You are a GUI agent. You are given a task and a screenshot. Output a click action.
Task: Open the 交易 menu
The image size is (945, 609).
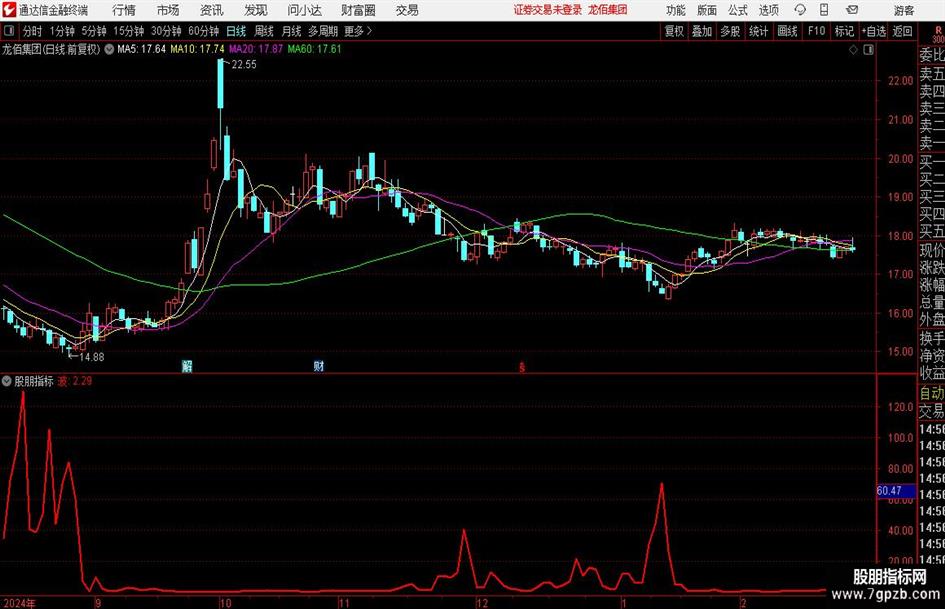pos(407,10)
